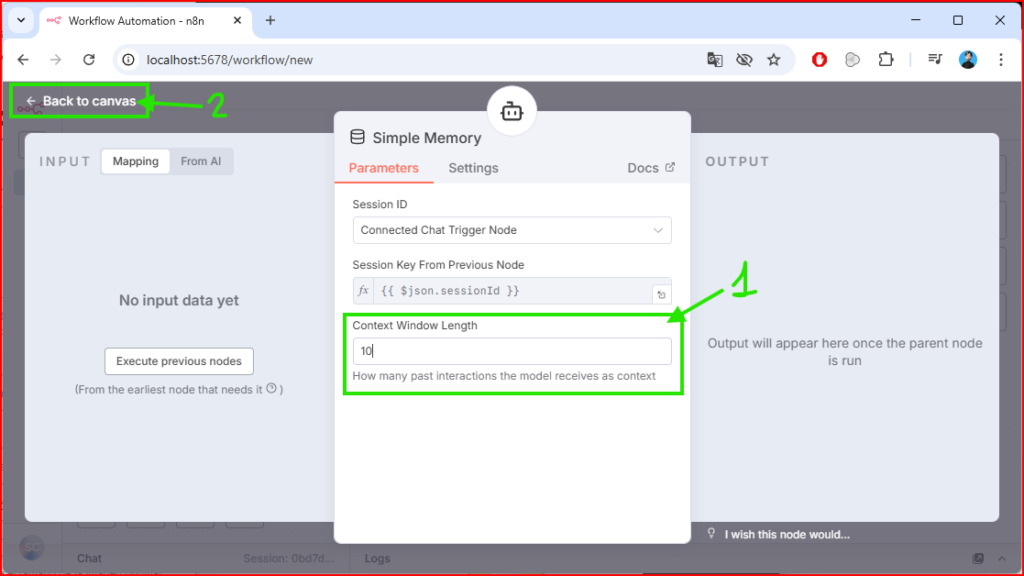
Task: Select the Parameters tab
Action: pyautogui.click(x=383, y=168)
